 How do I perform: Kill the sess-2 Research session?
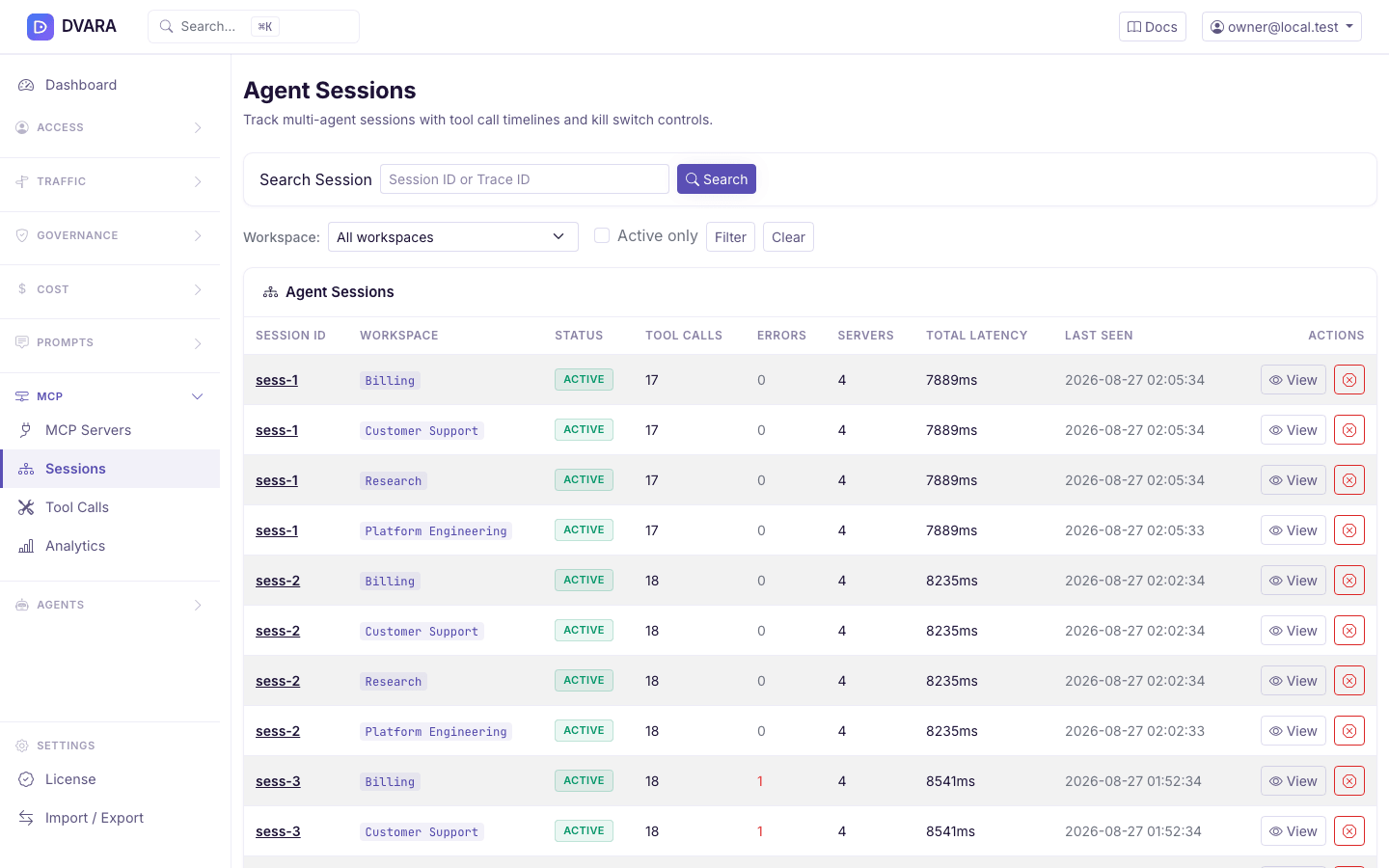click(1349, 681)
